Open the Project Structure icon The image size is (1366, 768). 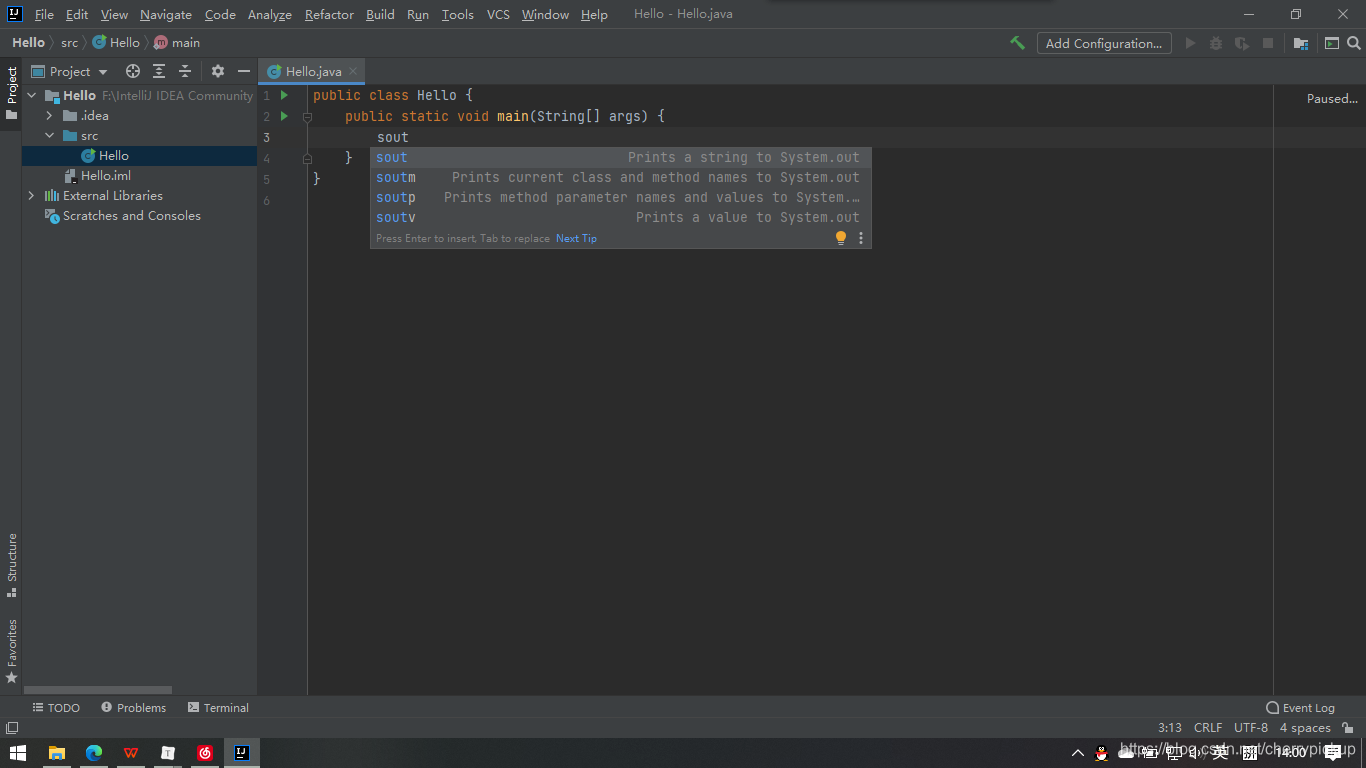tap(1301, 43)
